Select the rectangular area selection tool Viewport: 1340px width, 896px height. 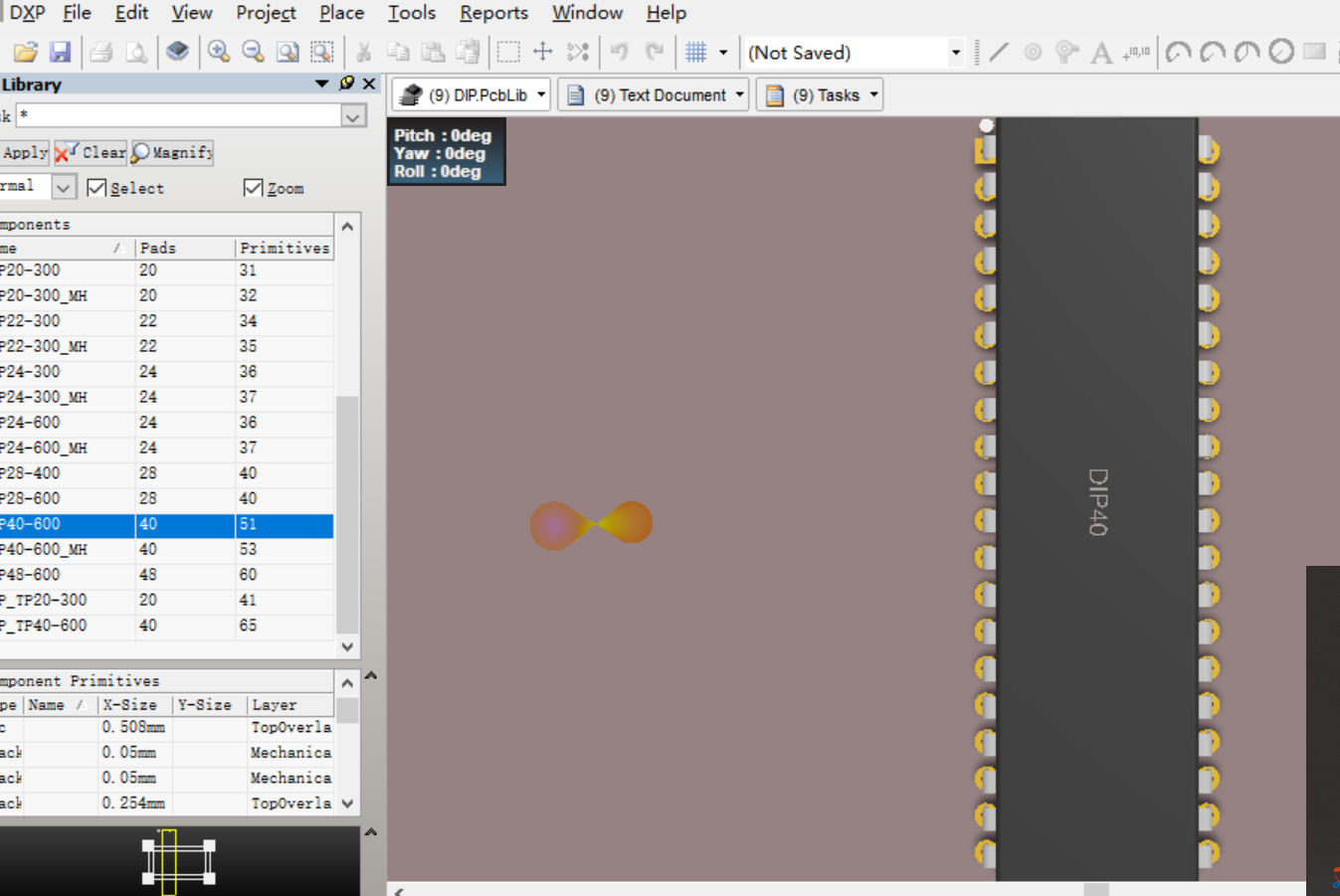tap(508, 53)
